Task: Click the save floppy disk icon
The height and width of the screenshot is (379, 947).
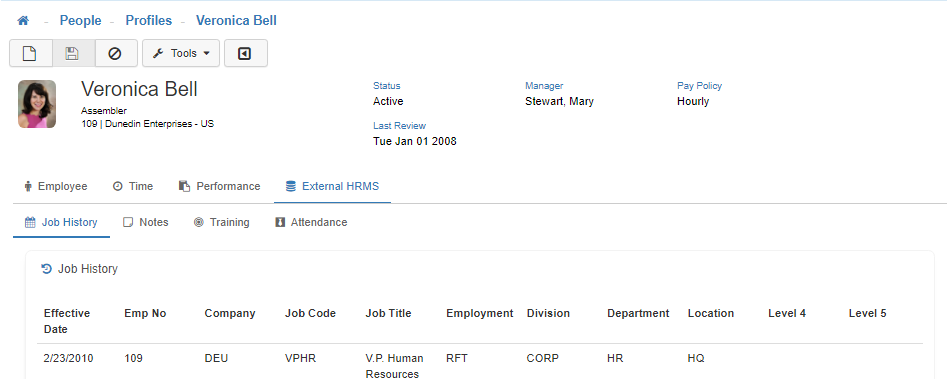Action: coord(73,53)
